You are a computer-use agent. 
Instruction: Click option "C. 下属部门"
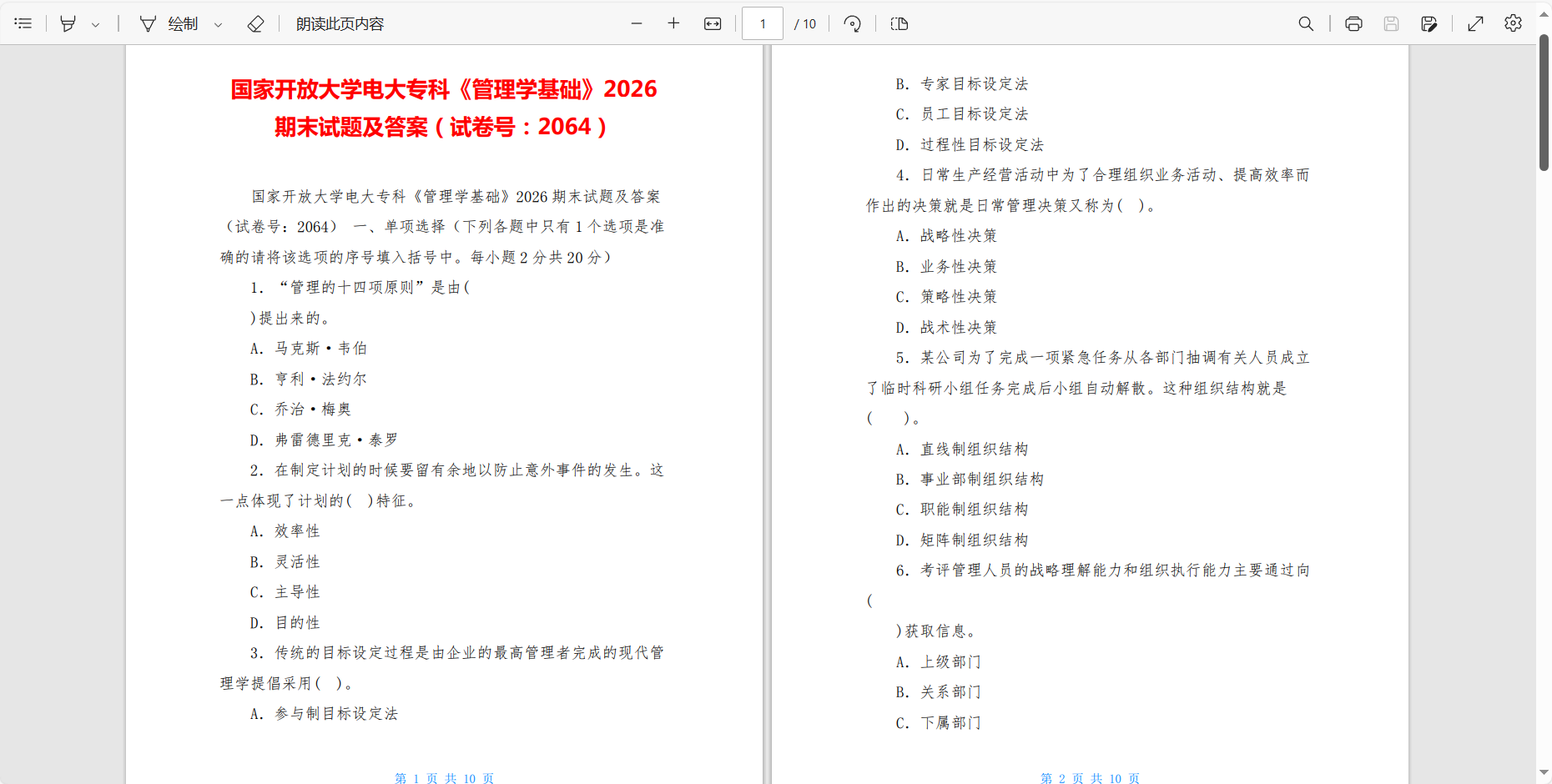click(x=938, y=723)
